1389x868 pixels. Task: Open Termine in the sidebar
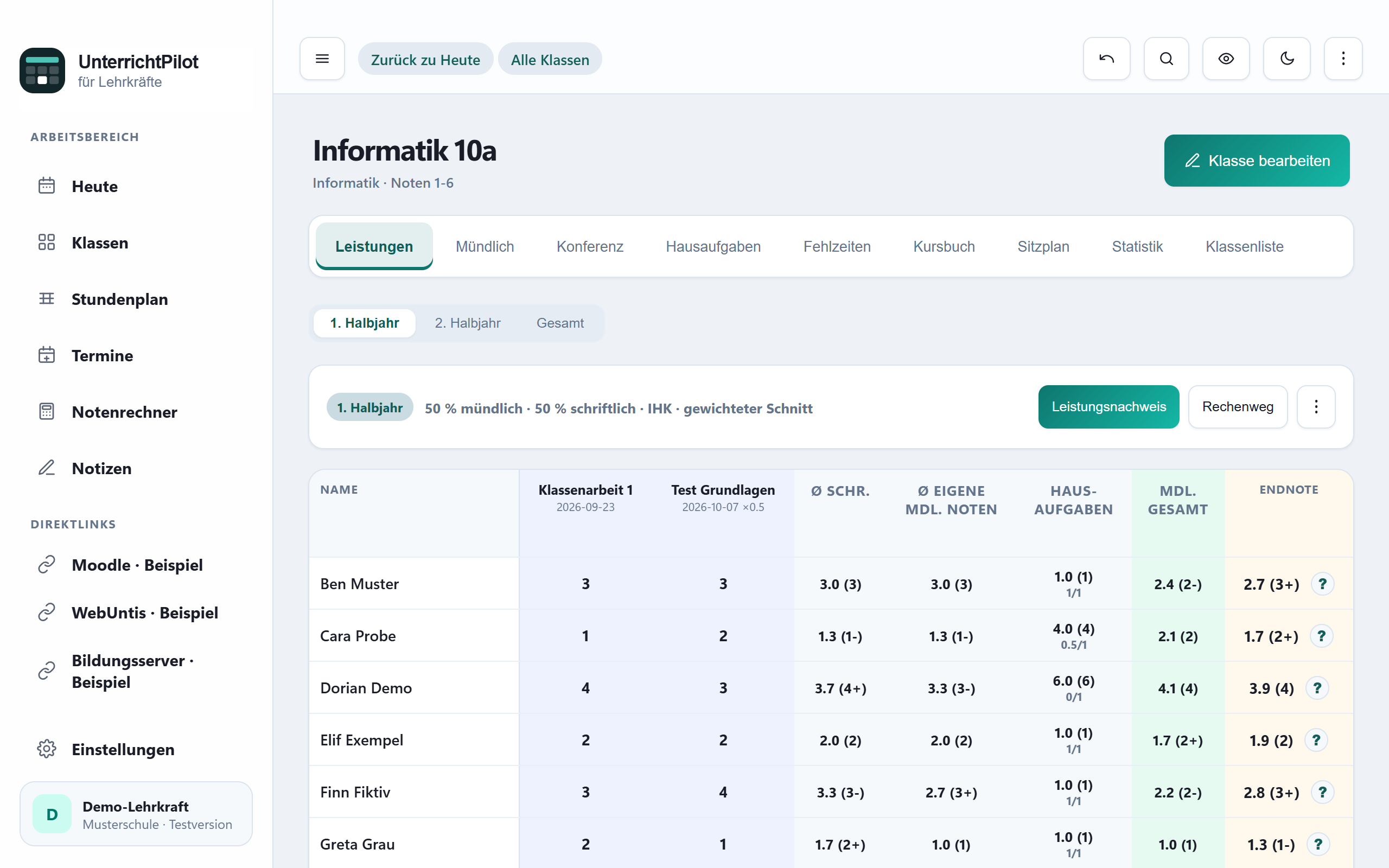coord(136,355)
